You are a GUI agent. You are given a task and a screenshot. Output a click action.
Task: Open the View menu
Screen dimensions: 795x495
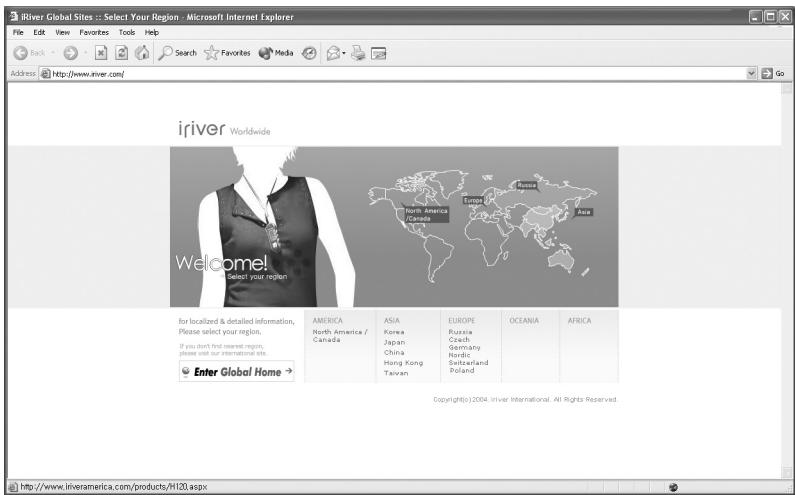(62, 32)
